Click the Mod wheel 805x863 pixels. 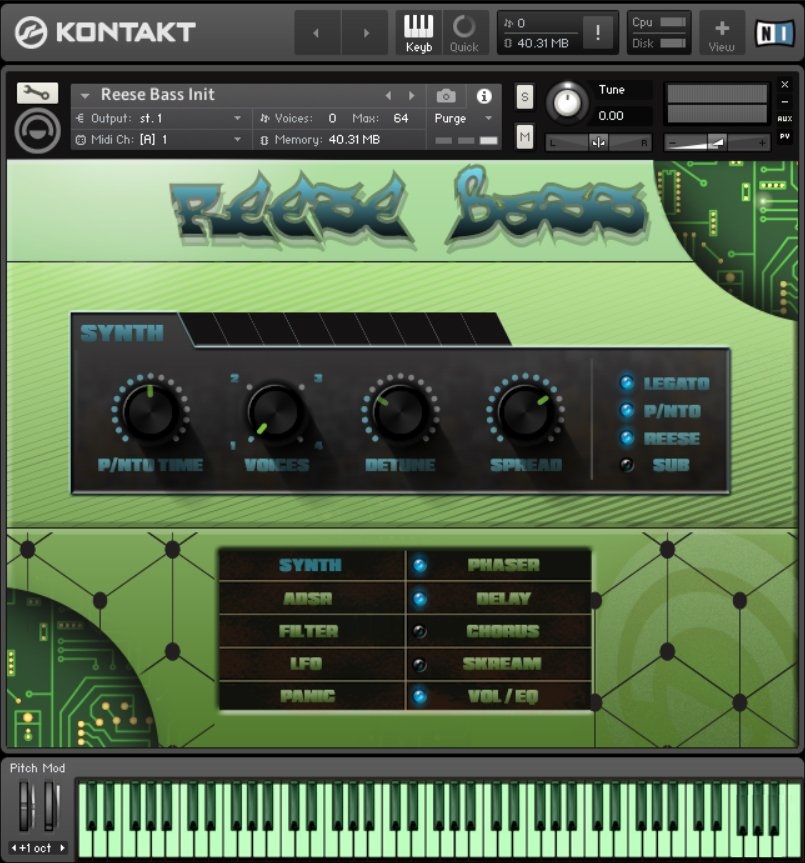[x=51, y=806]
